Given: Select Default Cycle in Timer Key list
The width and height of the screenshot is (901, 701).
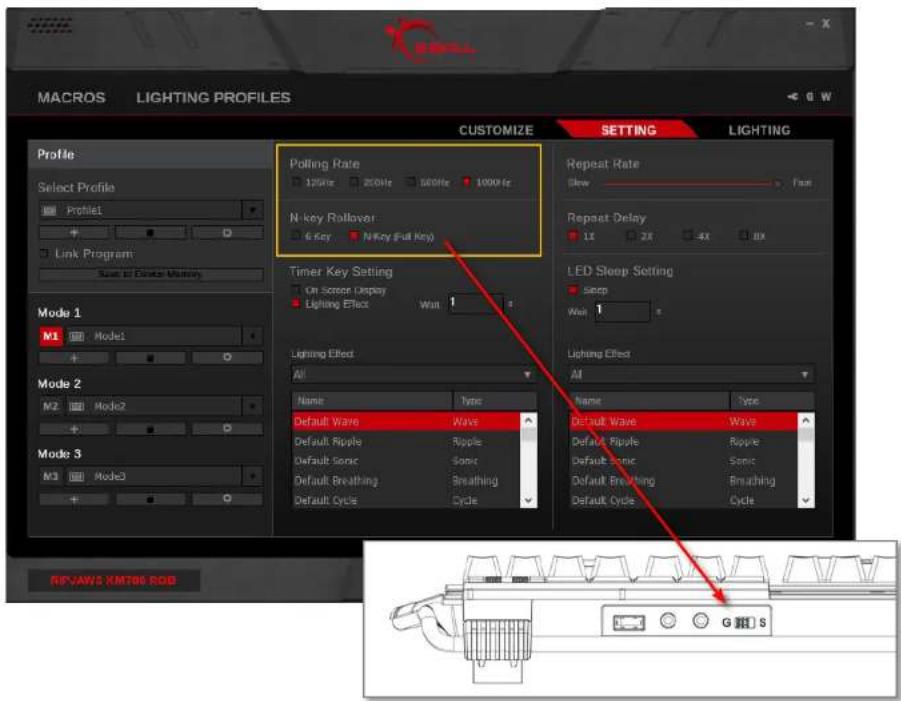Looking at the screenshot, I should (406, 500).
